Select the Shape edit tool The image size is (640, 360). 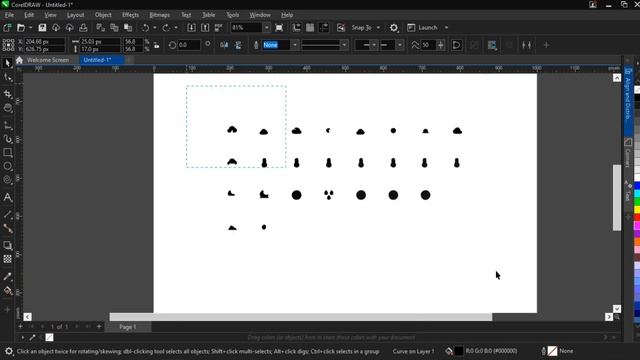point(7,78)
